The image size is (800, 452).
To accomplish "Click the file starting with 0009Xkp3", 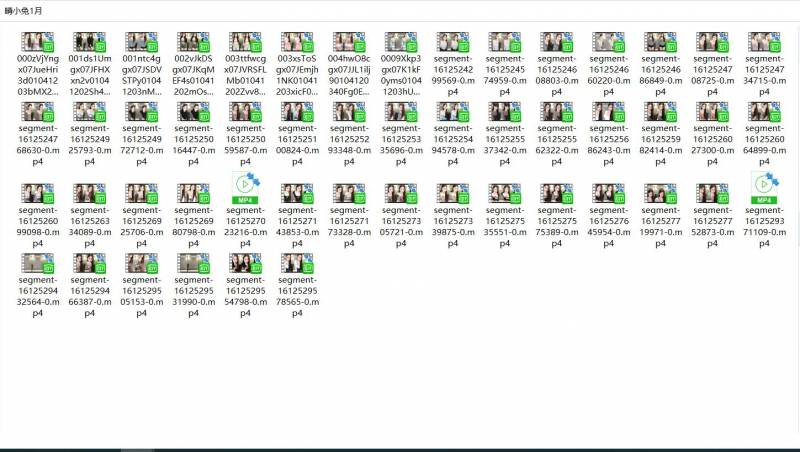I will [401, 42].
